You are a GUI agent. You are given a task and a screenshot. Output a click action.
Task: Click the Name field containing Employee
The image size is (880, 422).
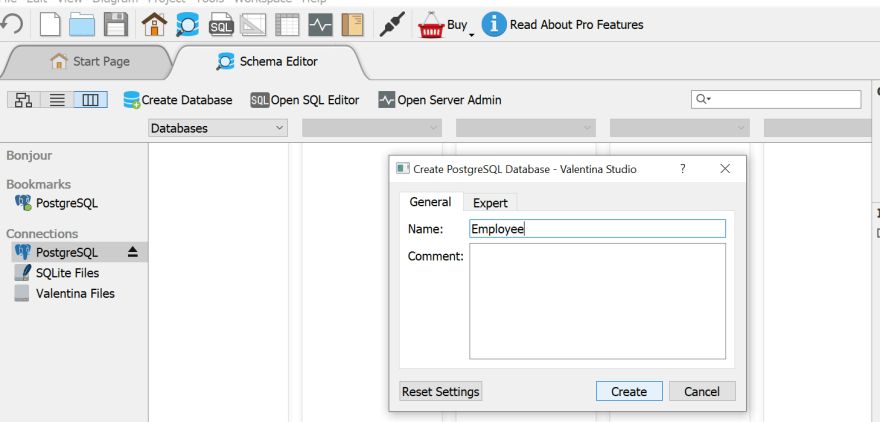597,229
